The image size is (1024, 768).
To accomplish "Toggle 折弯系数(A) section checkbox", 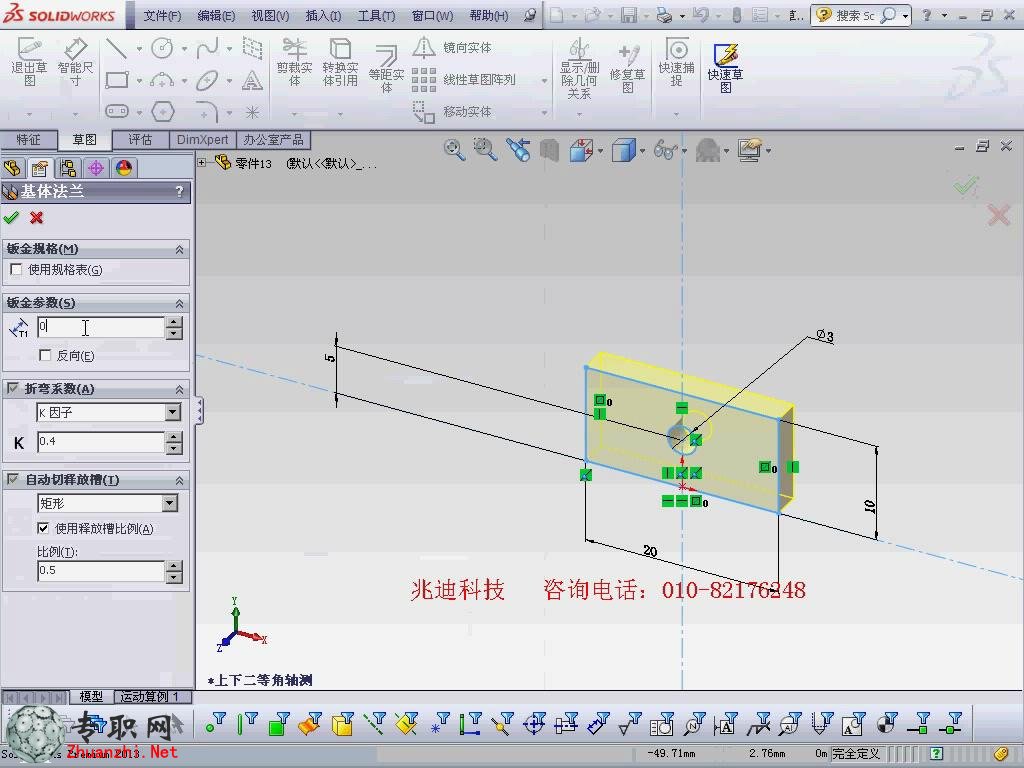I will click(12, 389).
